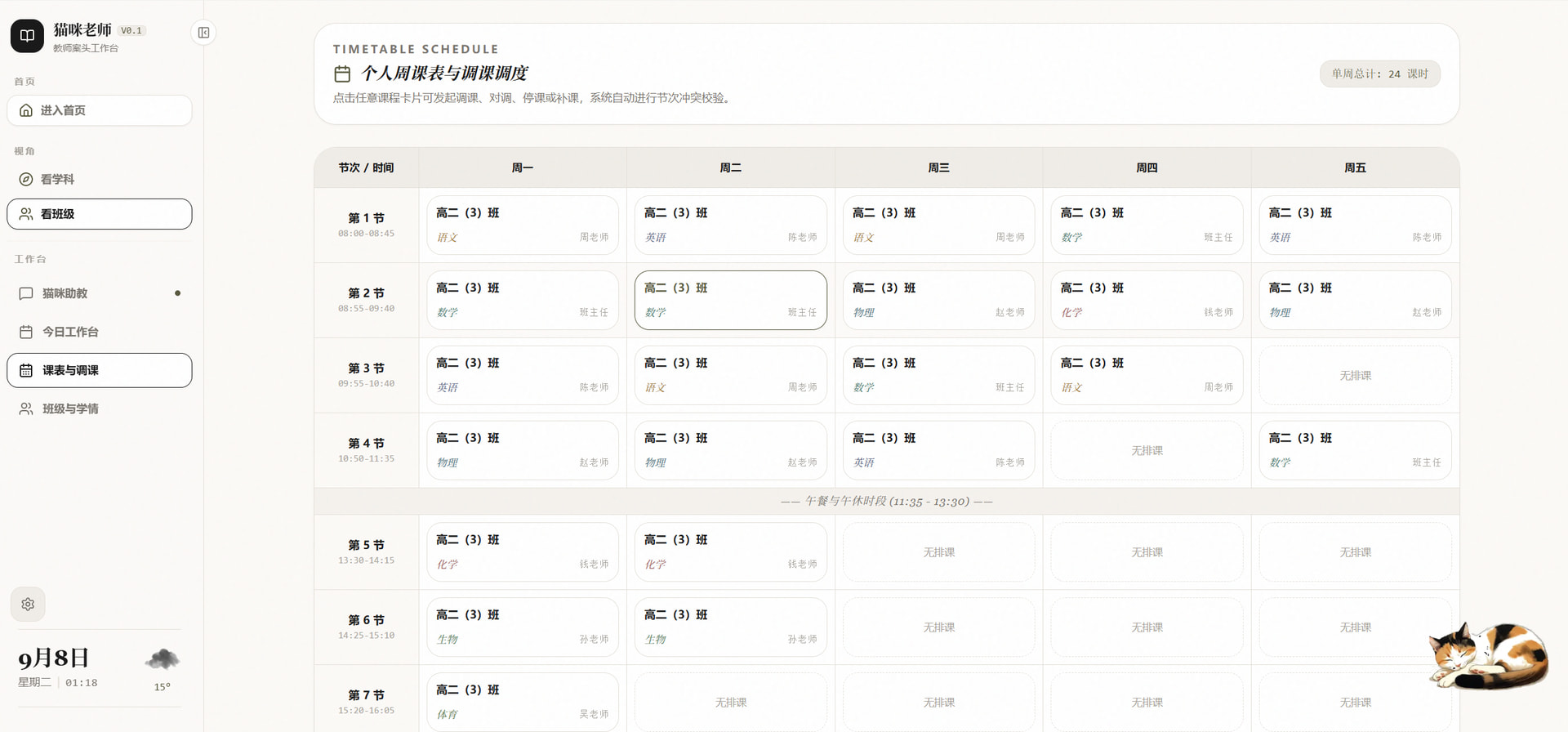Click the cloud weather icon
Viewport: 1568px width, 732px height.
(x=163, y=659)
